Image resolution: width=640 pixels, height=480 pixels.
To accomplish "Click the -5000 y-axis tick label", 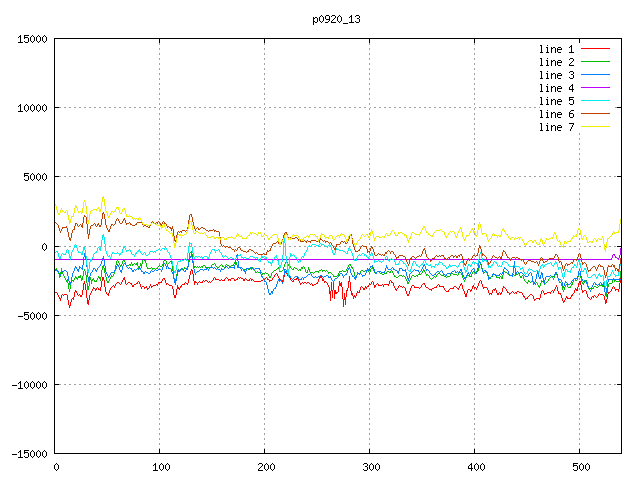I will tap(31, 316).
